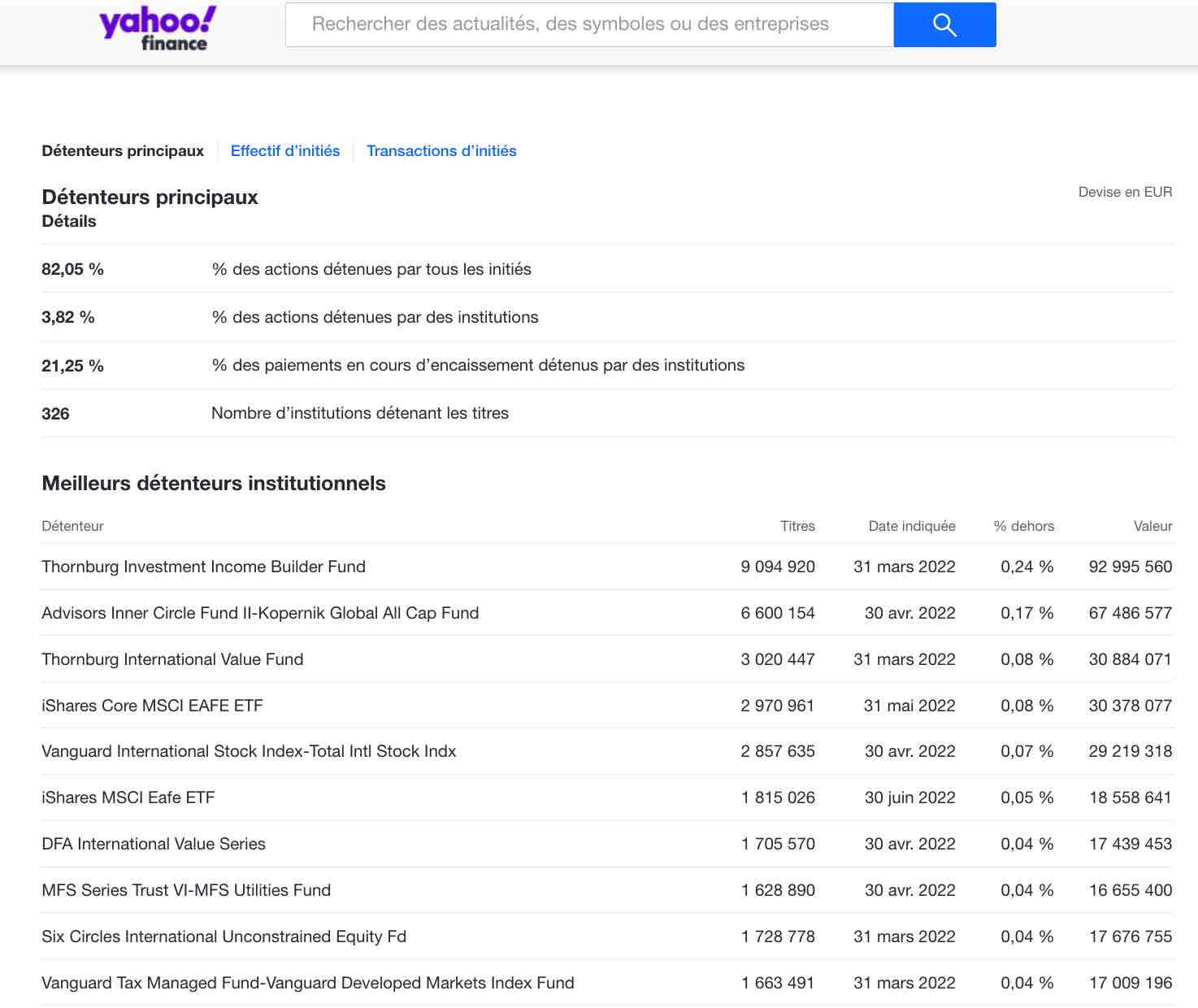
Task: Focus the search field for symbols or companies
Action: pos(589,24)
